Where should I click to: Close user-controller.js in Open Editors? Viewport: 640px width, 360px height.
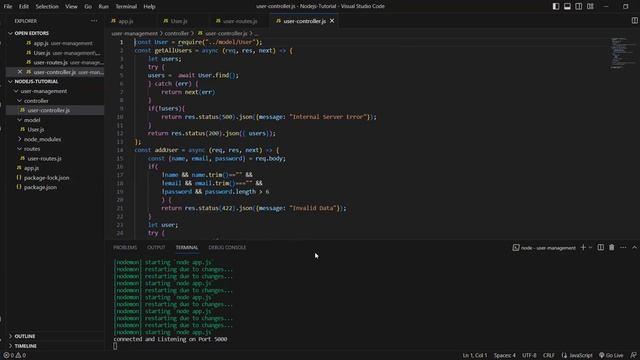pyautogui.click(x=20, y=72)
